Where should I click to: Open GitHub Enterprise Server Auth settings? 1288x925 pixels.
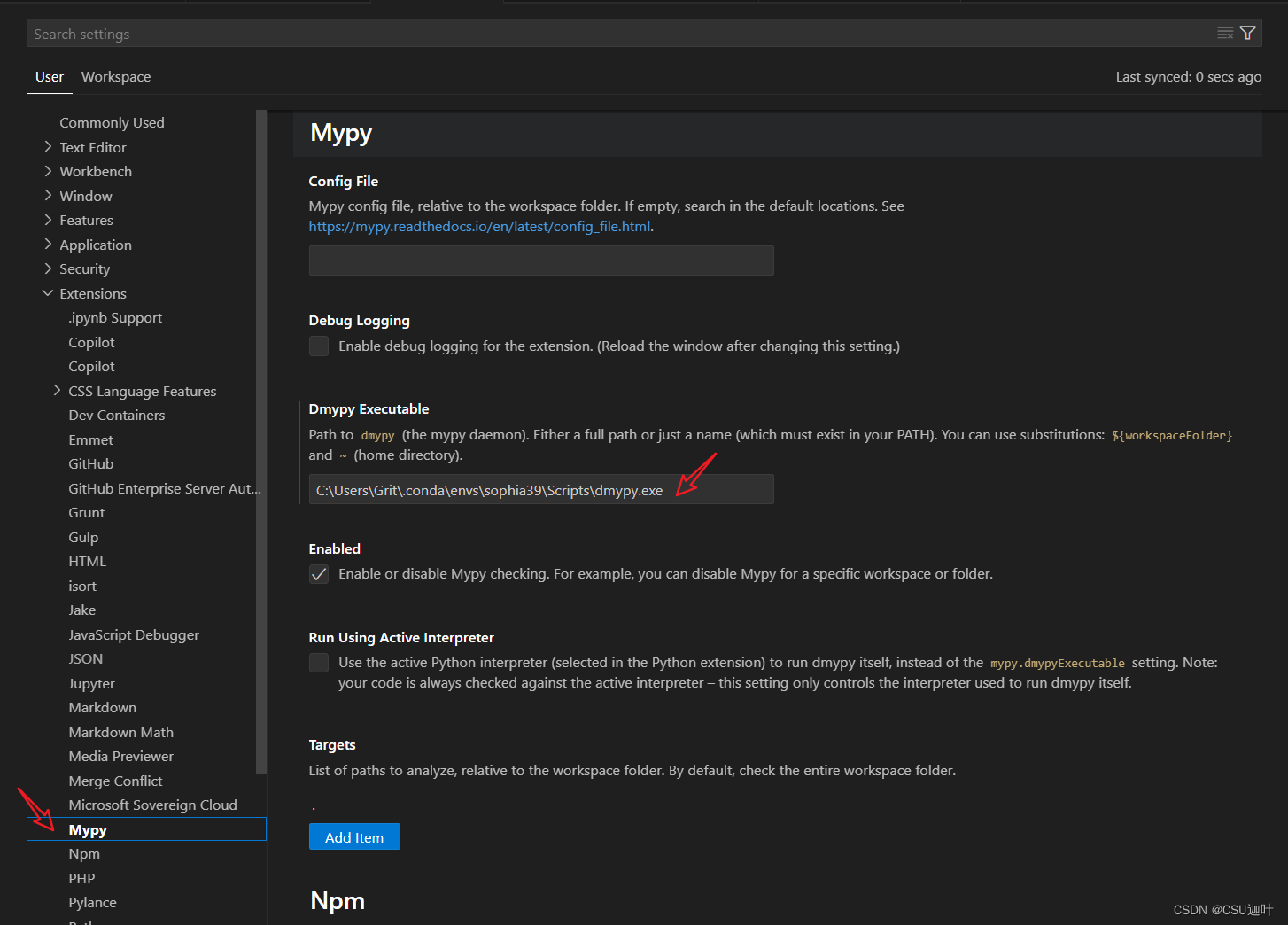(x=165, y=488)
